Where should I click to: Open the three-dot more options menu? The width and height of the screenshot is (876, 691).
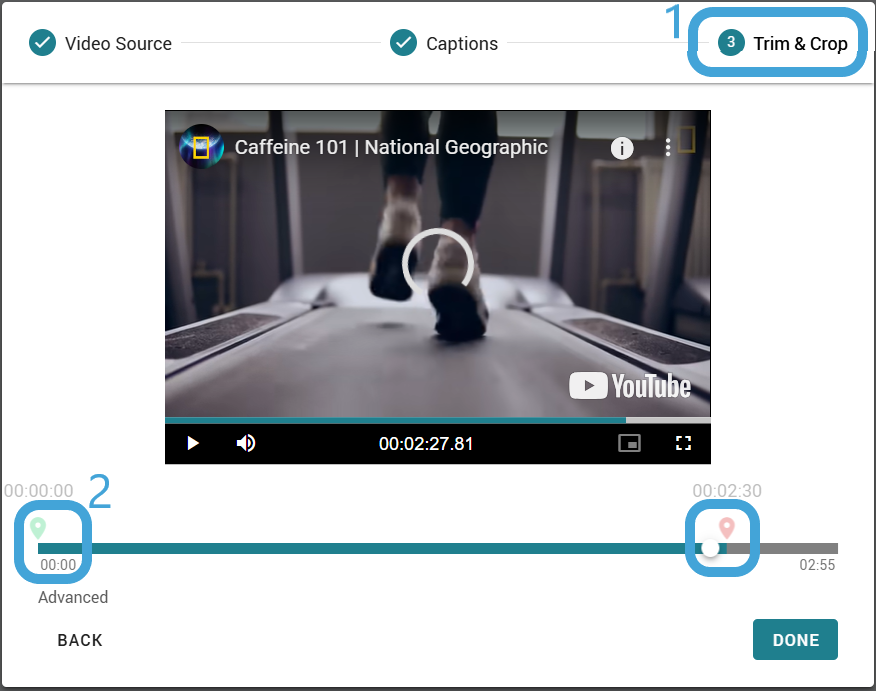tap(667, 147)
